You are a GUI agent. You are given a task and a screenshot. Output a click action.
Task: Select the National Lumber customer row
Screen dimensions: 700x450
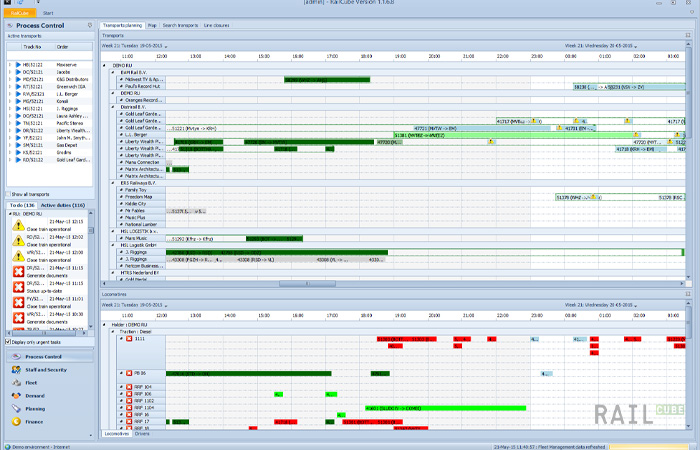click(142, 225)
